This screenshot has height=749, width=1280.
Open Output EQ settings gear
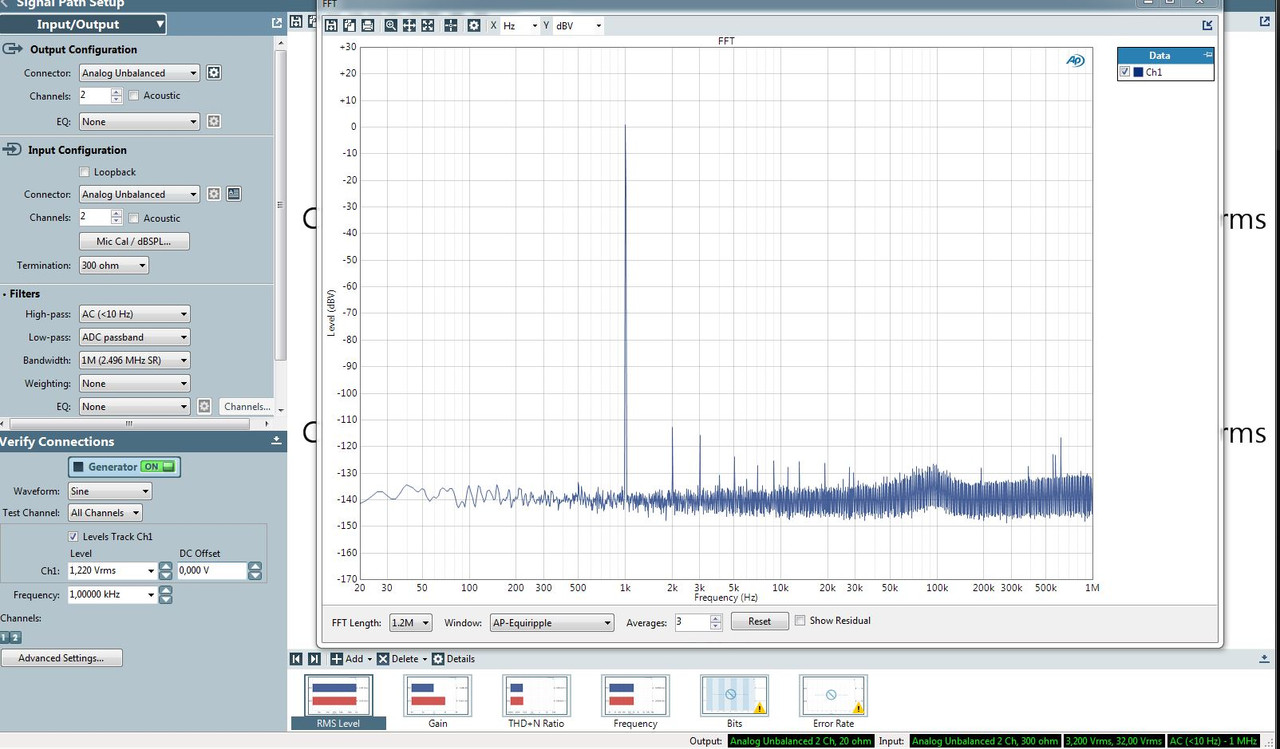[x=213, y=122]
